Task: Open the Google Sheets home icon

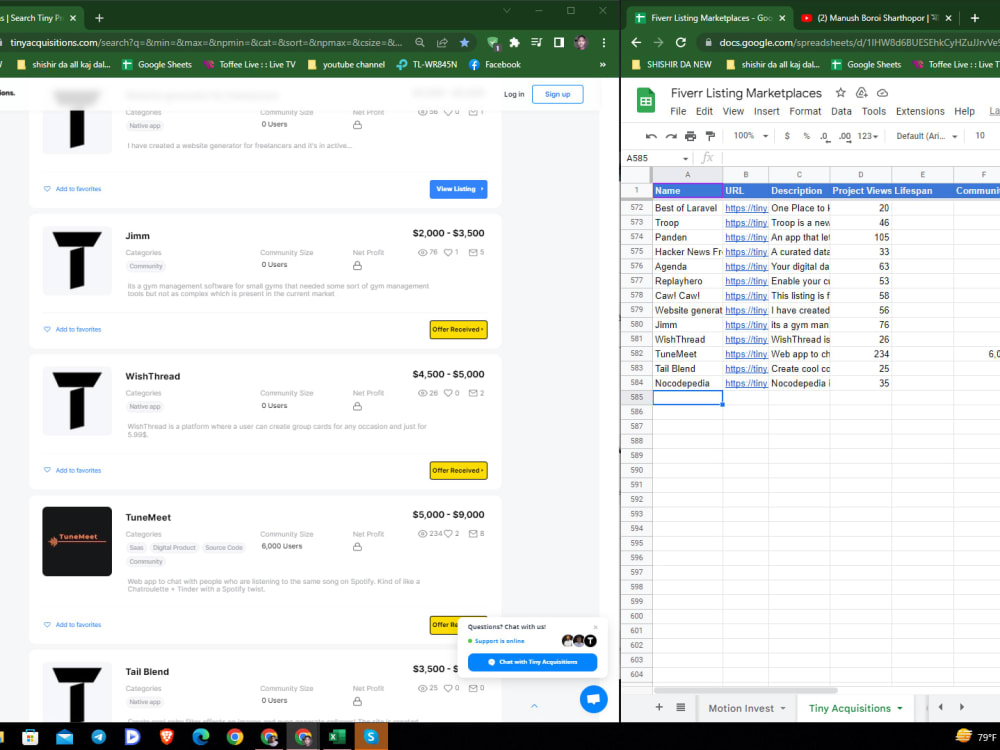Action: click(x=645, y=101)
